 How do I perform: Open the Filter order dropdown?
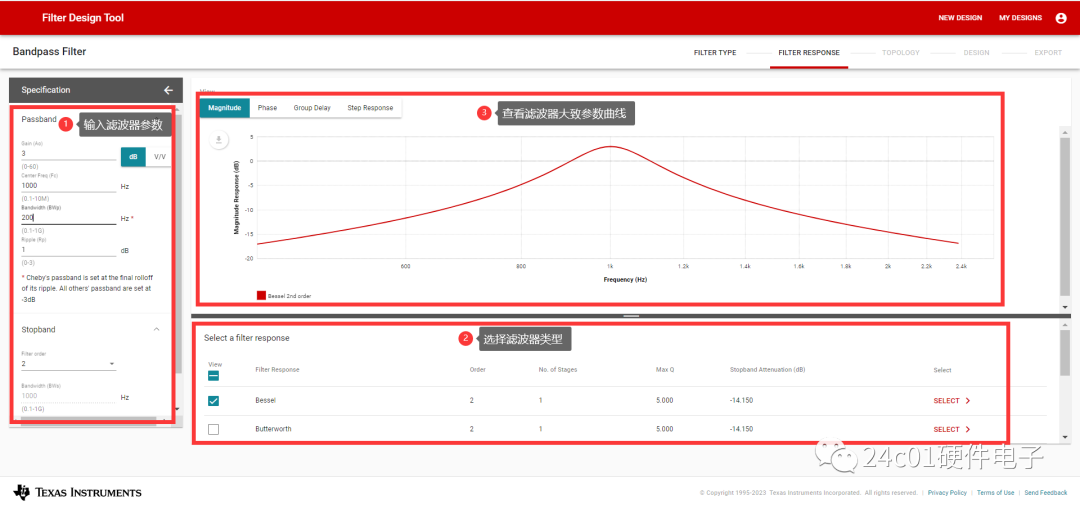pyautogui.click(x=68, y=364)
